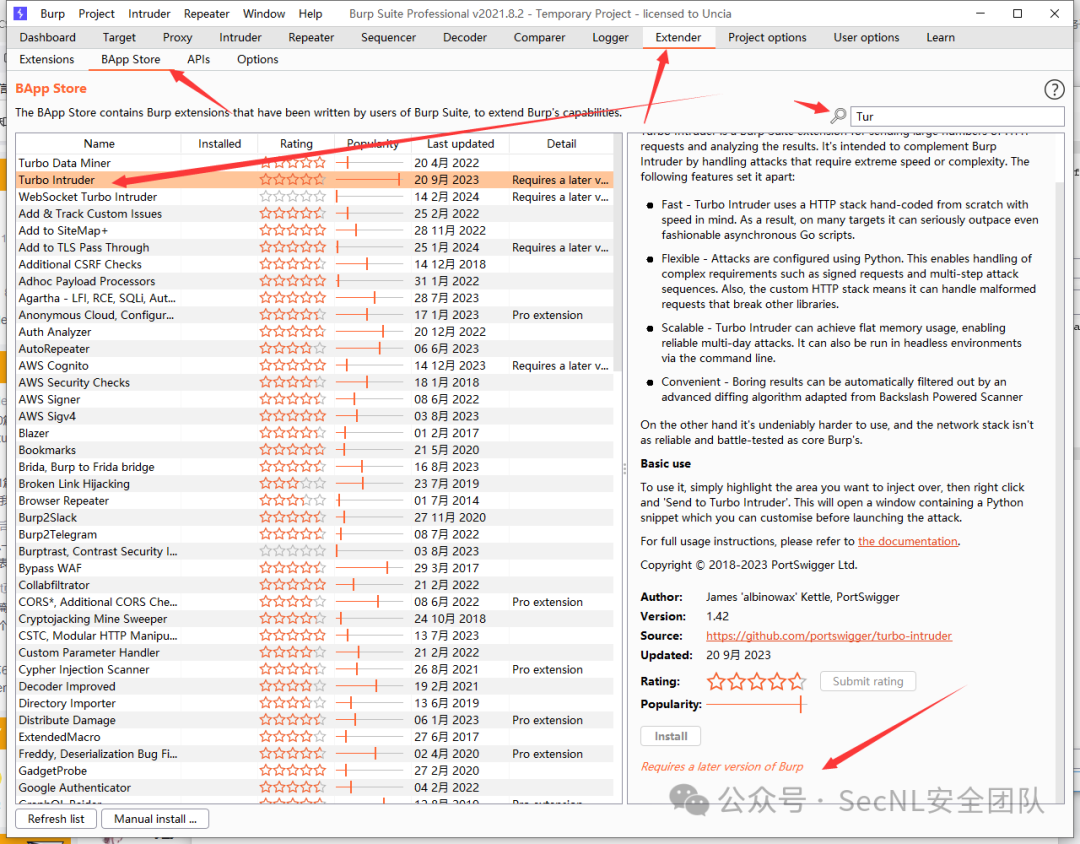Sort the table by Detail column

tap(561, 143)
